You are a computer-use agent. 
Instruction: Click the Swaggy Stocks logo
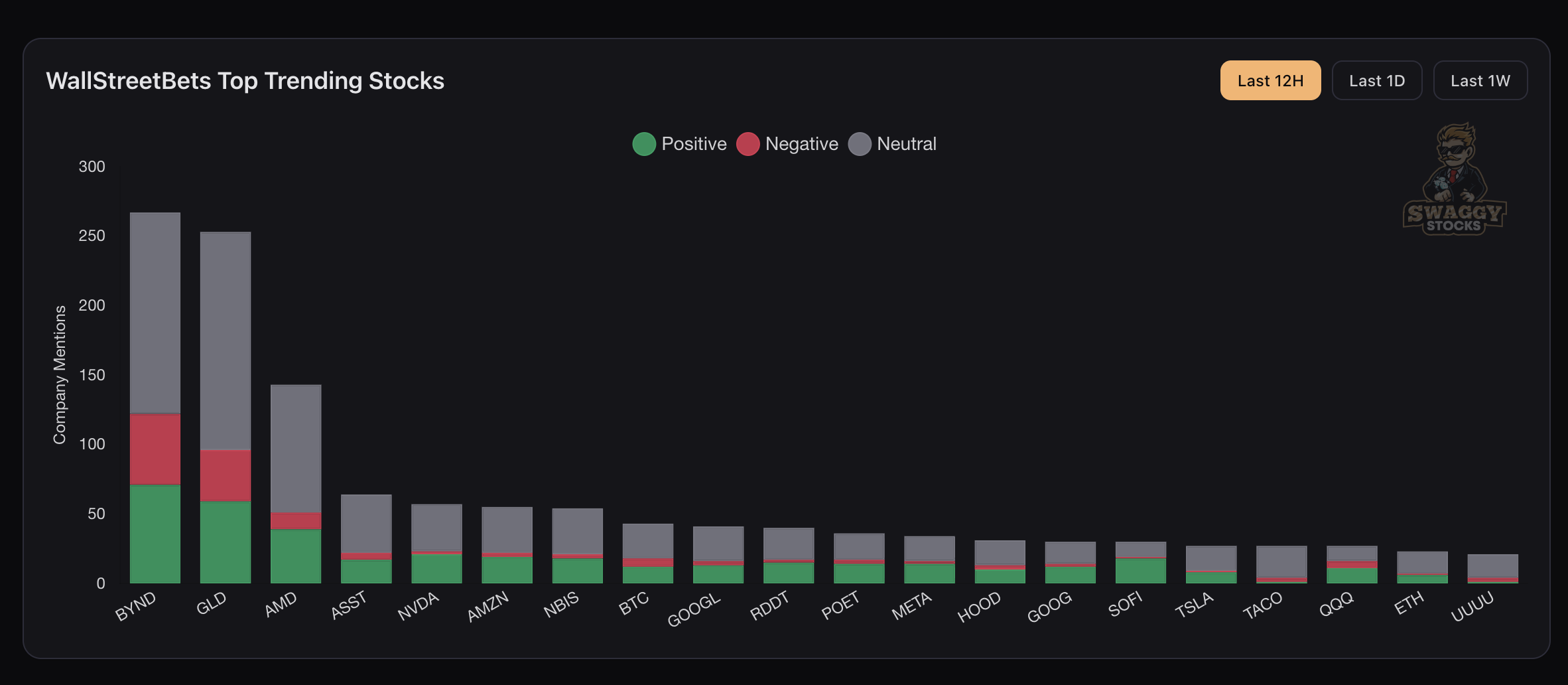tap(1454, 179)
